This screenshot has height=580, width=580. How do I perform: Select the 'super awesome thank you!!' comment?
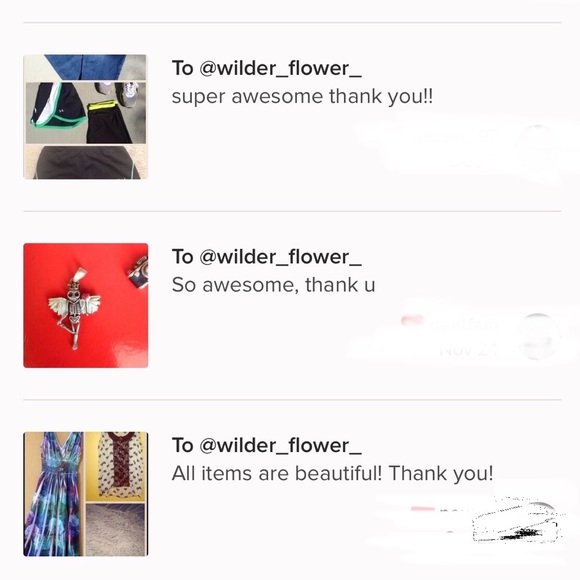[302, 97]
